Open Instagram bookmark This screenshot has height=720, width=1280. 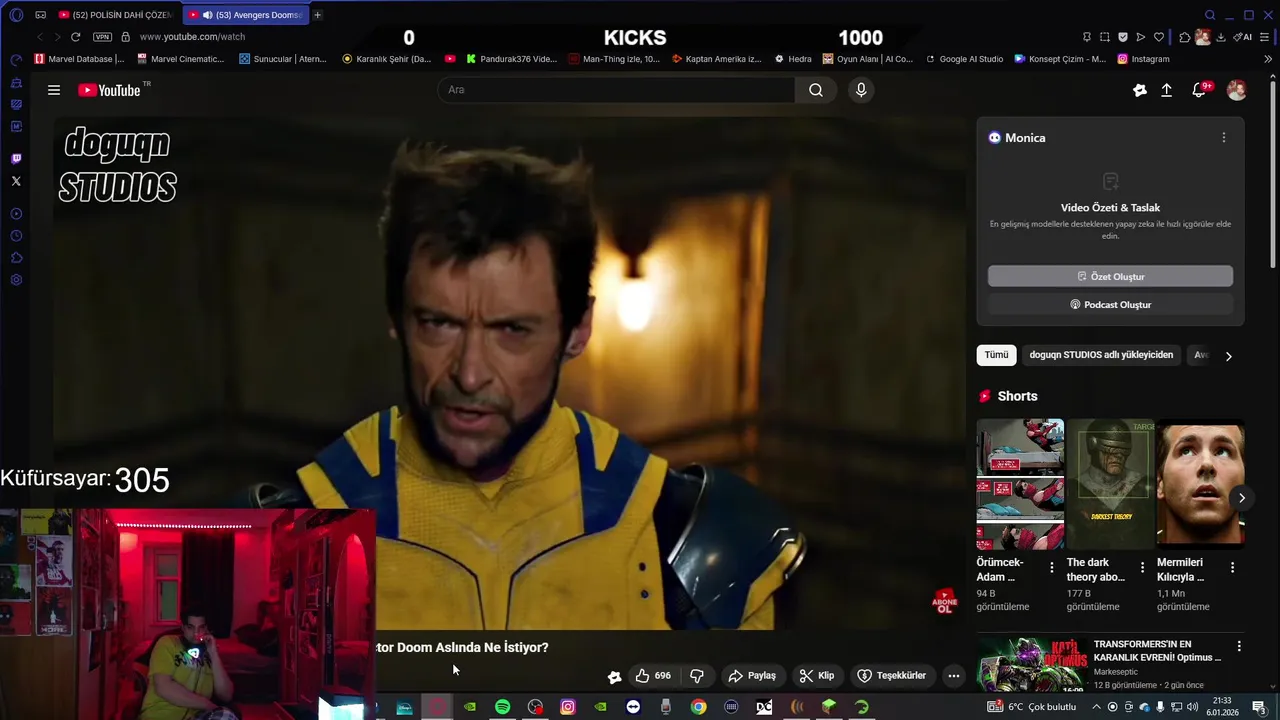pyautogui.click(x=1144, y=59)
